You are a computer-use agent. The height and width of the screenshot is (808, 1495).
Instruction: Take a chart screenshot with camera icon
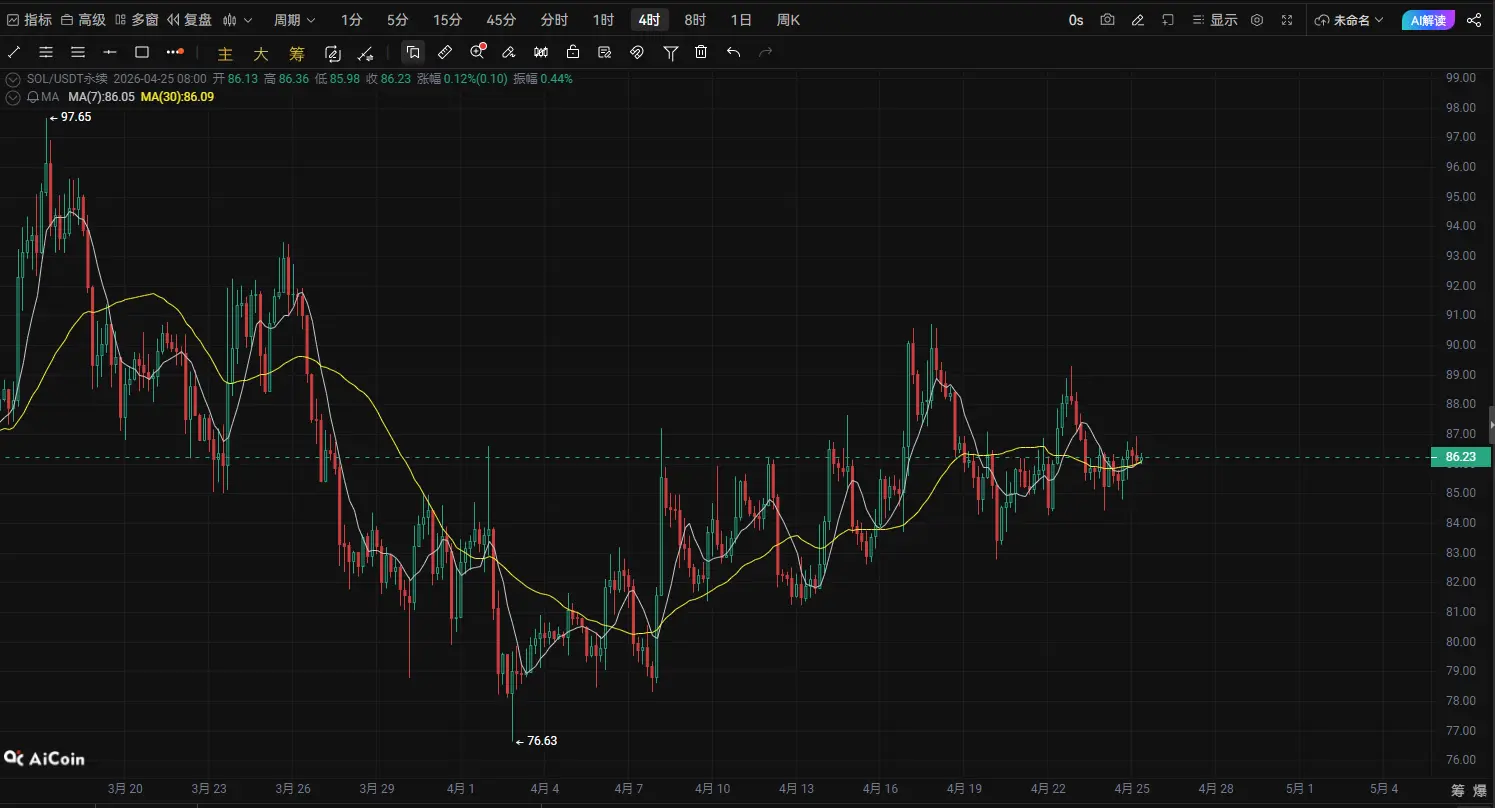coord(1107,20)
